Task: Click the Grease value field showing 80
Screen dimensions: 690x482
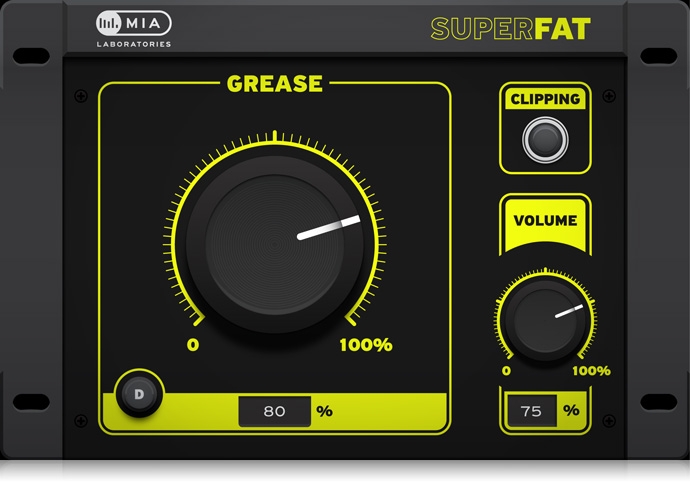Action: pos(275,411)
